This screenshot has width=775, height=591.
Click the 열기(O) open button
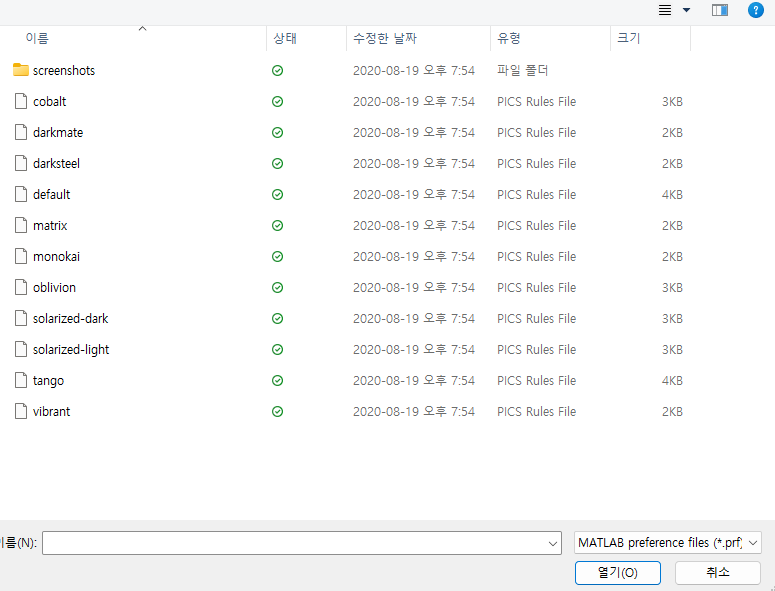point(618,573)
